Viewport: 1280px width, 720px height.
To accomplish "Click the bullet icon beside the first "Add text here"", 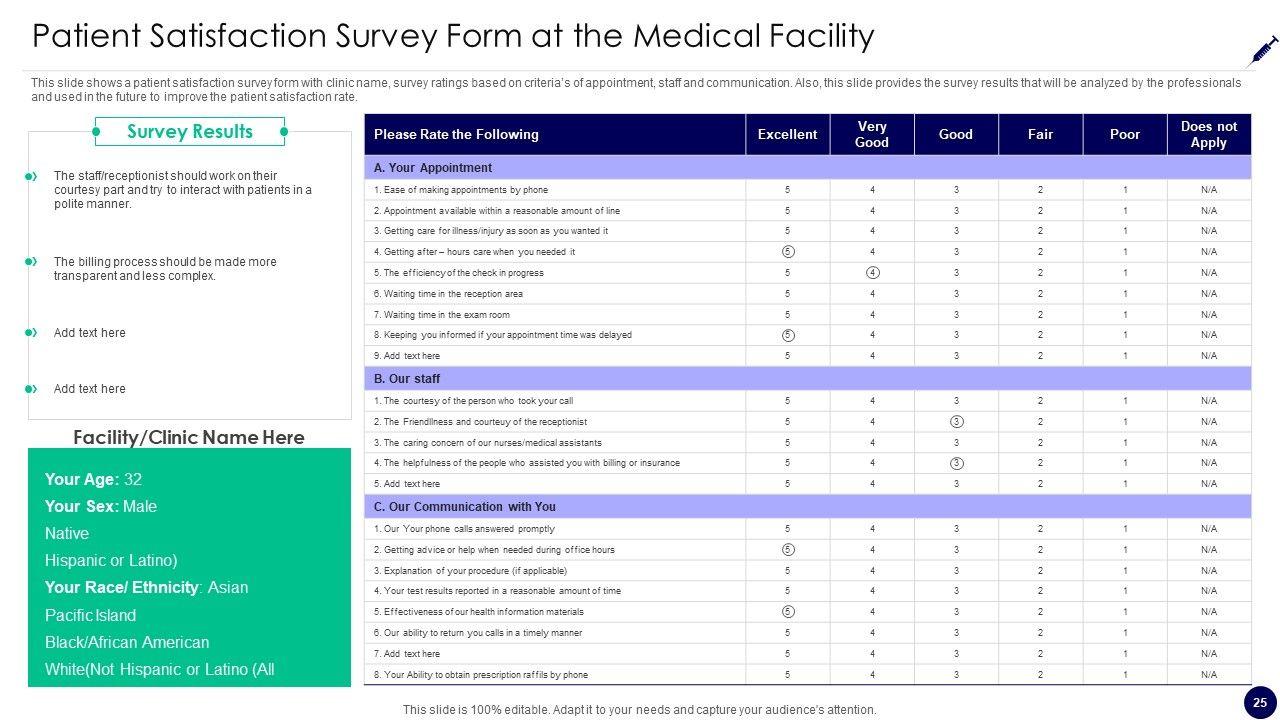I will pyautogui.click(x=31, y=333).
